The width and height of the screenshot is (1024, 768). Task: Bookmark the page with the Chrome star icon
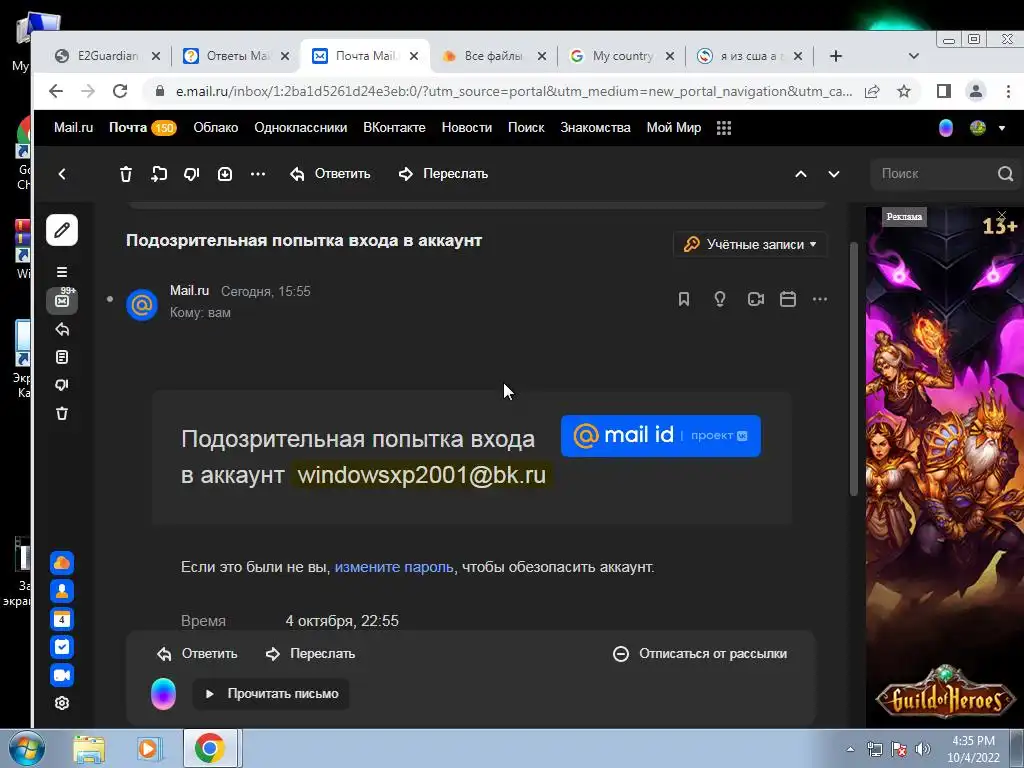(904, 91)
